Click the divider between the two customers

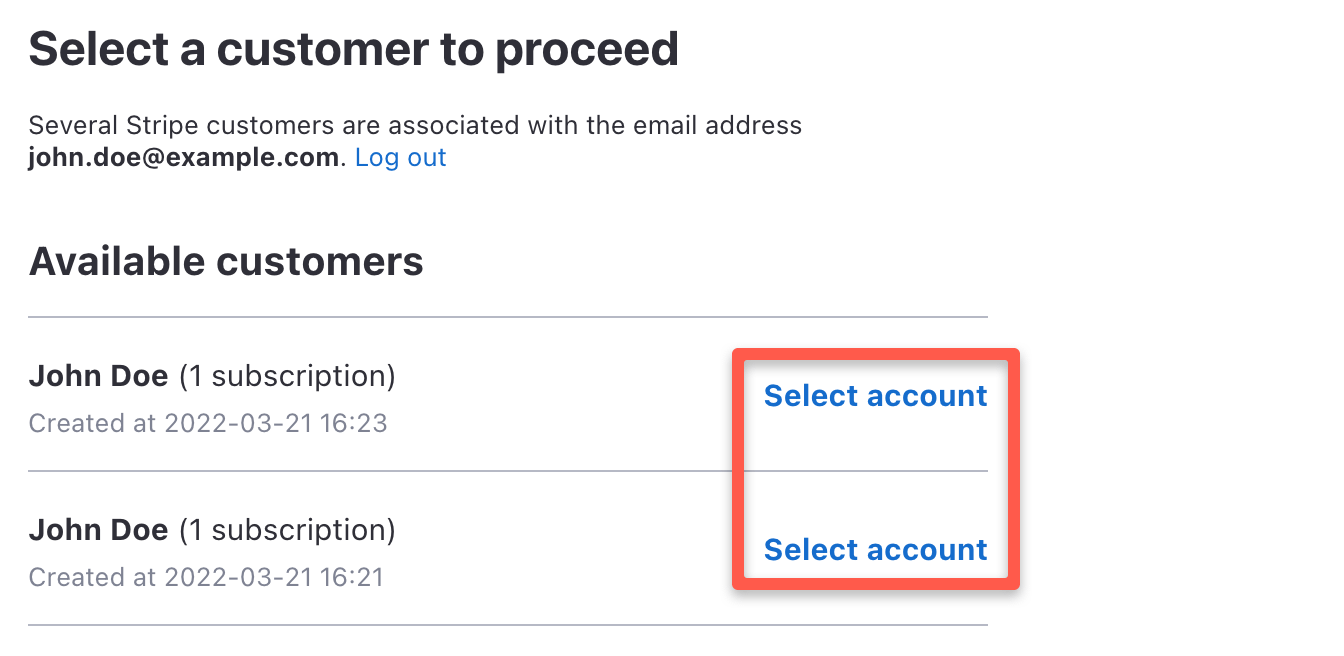pyautogui.click(x=380, y=471)
